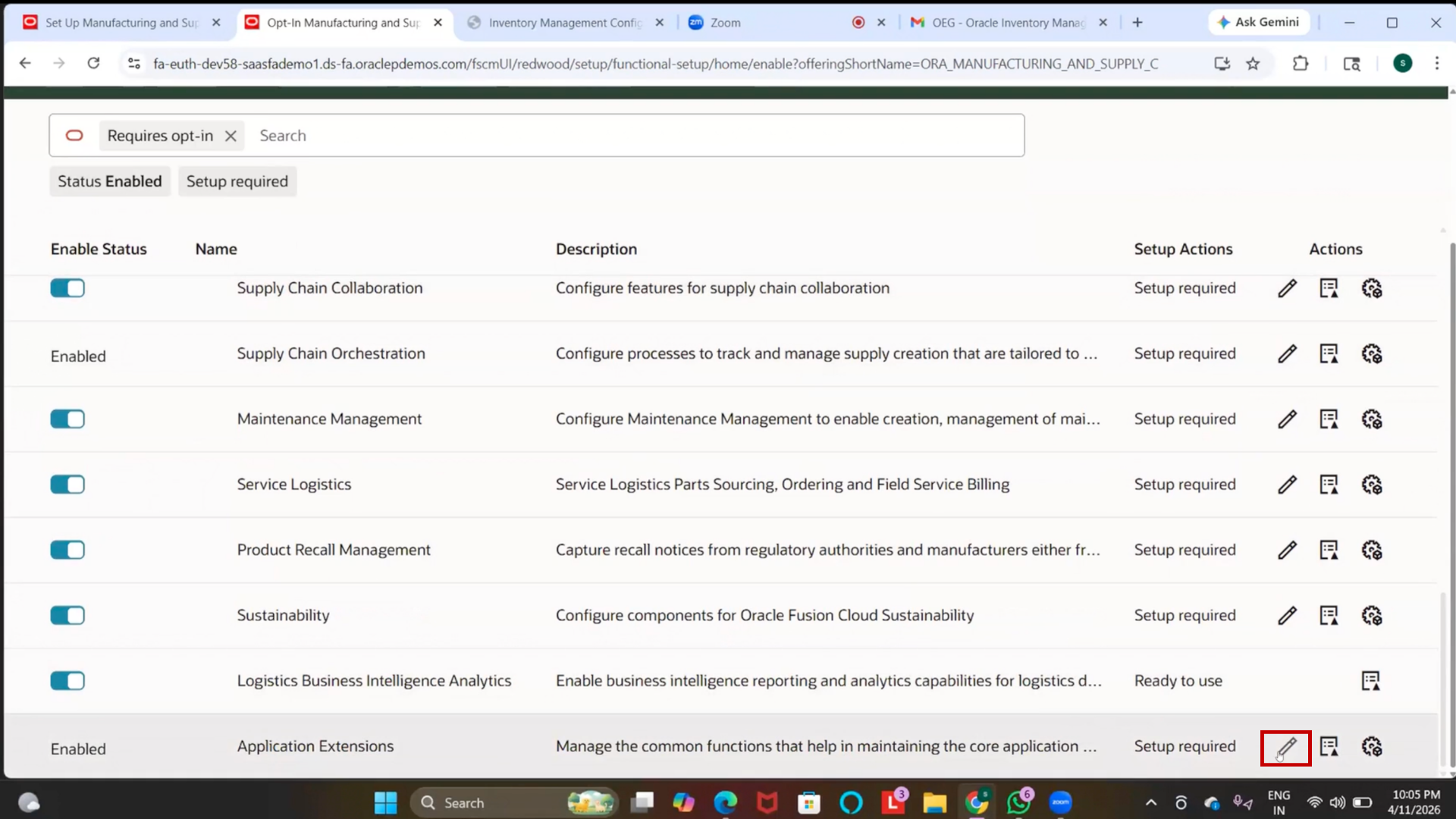The image size is (1456, 819).
Task: Open File Explorer from the taskbar
Action: tap(934, 802)
